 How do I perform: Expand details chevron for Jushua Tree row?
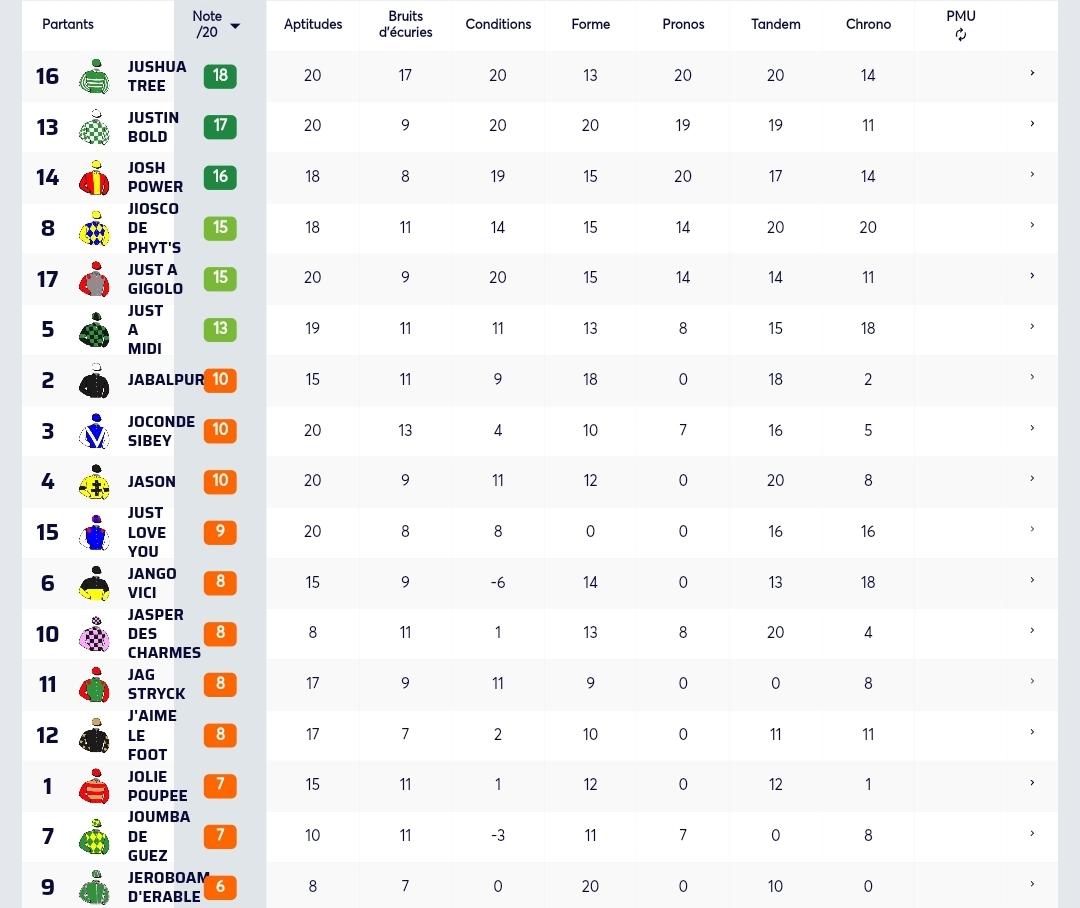(1032, 73)
